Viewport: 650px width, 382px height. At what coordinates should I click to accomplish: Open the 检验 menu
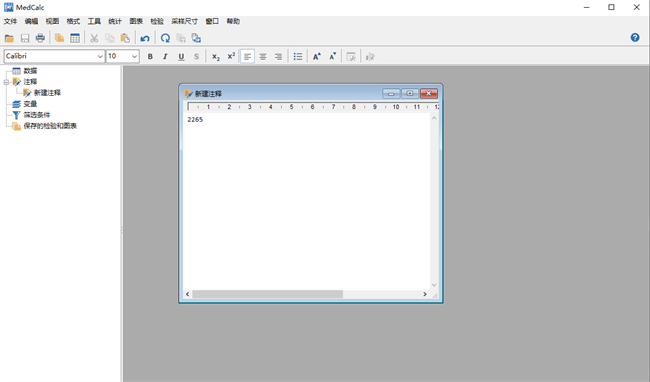coord(157,21)
